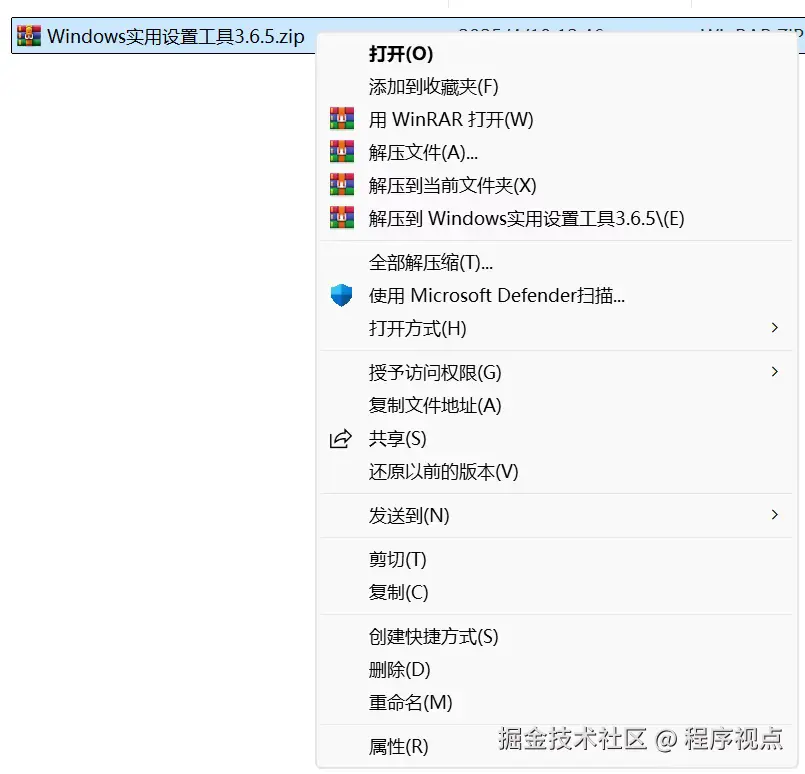This screenshot has width=805, height=774.
Task: Expand the 发送到(N) submenu arrow
Action: (775, 514)
